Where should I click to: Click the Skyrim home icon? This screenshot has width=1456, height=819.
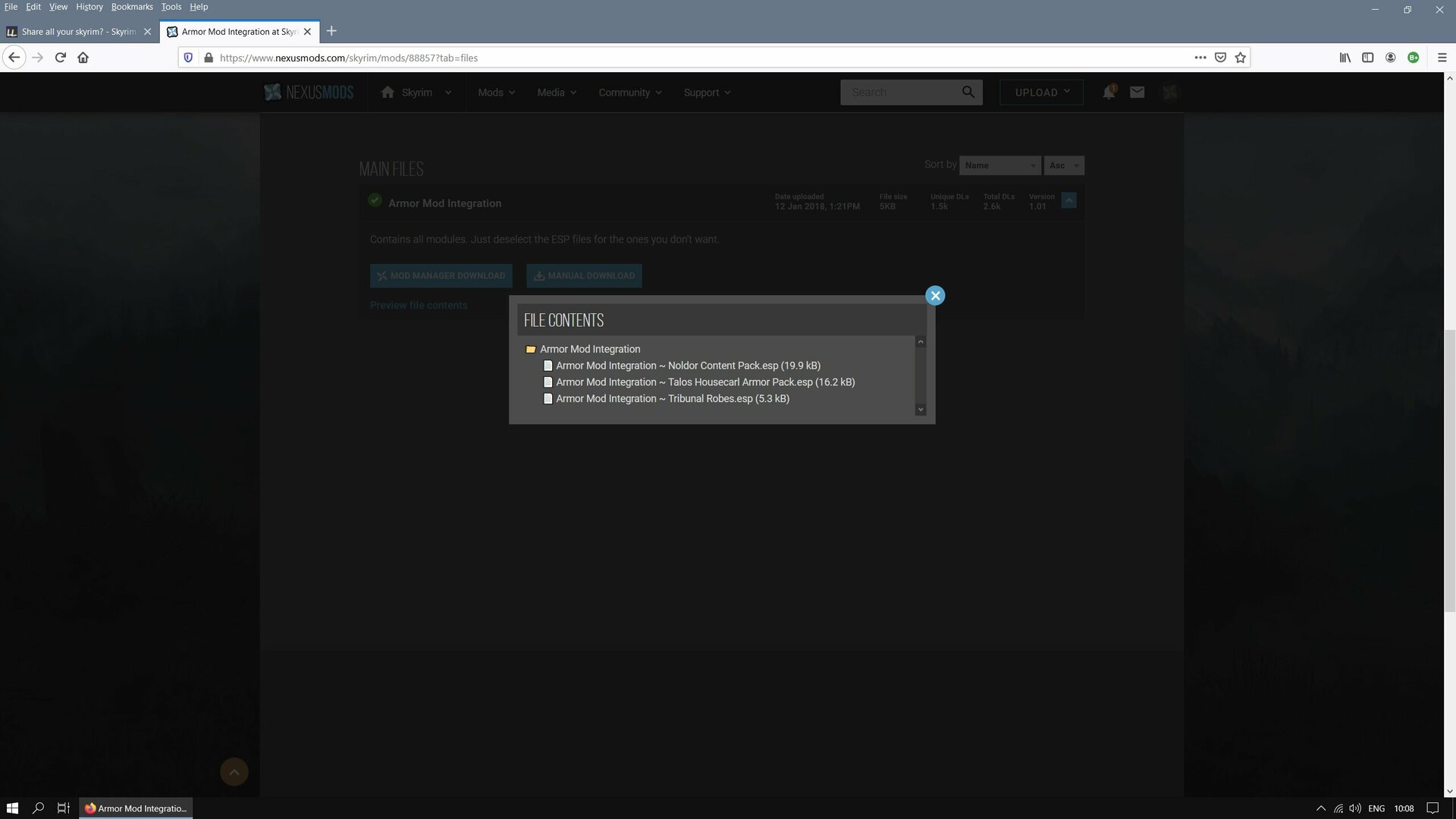click(388, 93)
